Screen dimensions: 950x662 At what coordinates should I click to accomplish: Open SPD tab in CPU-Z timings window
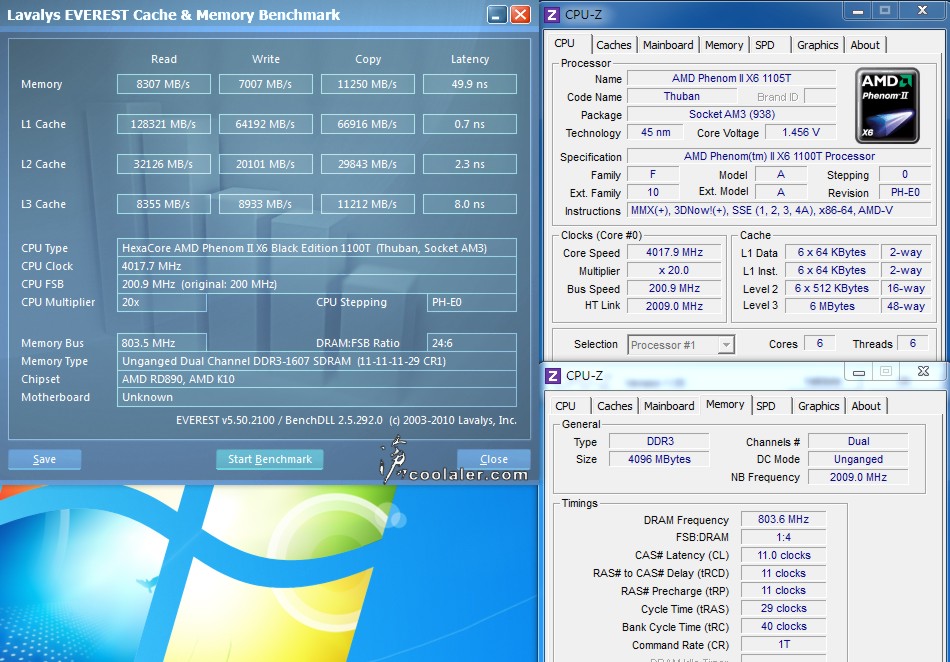click(x=766, y=406)
